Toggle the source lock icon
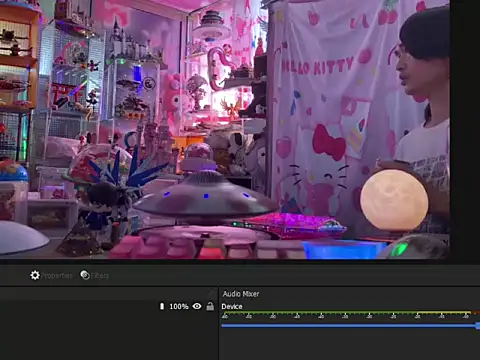This screenshot has height=360, width=480. point(210,306)
